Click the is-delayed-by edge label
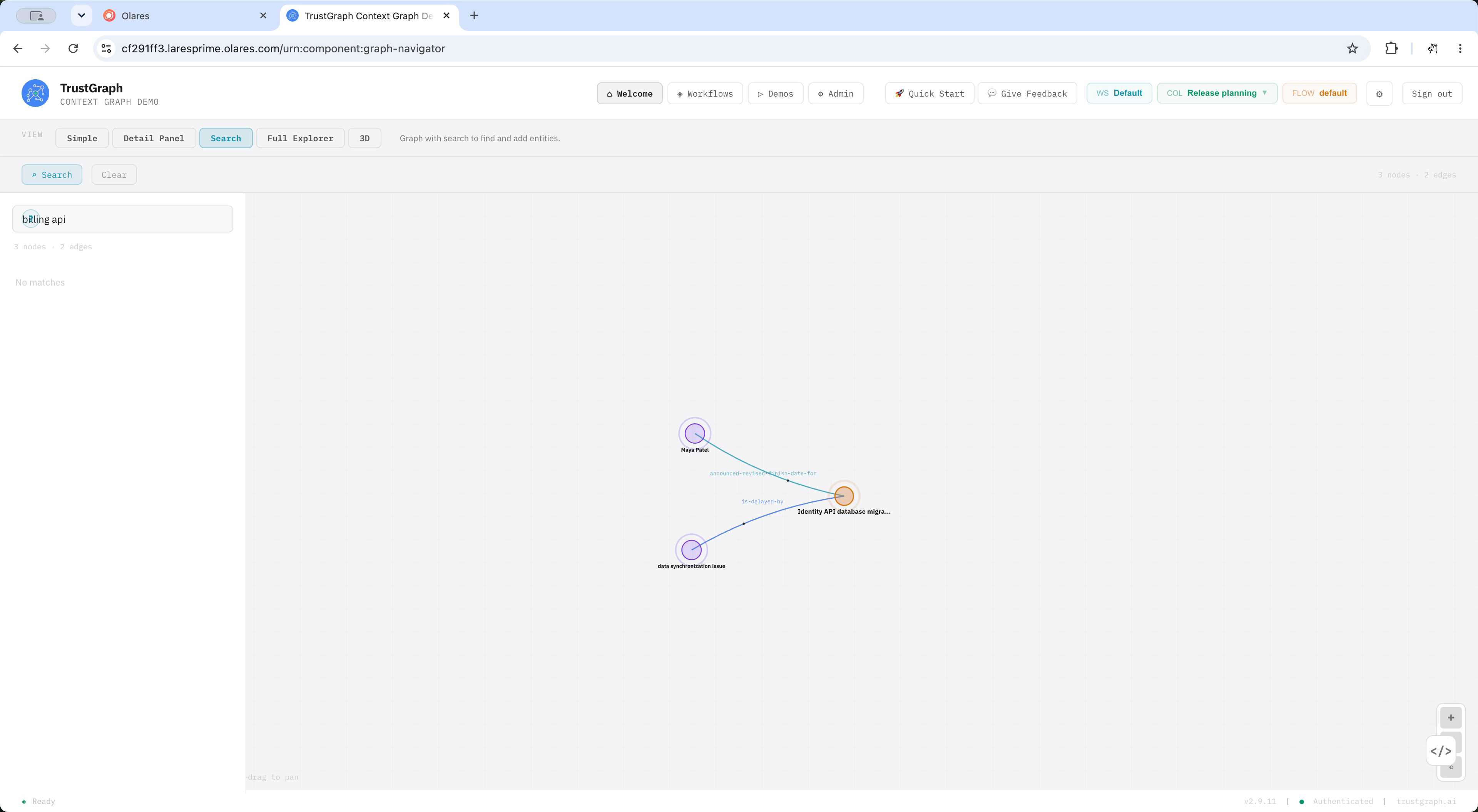Viewport: 1478px width, 812px height. (x=762, y=501)
